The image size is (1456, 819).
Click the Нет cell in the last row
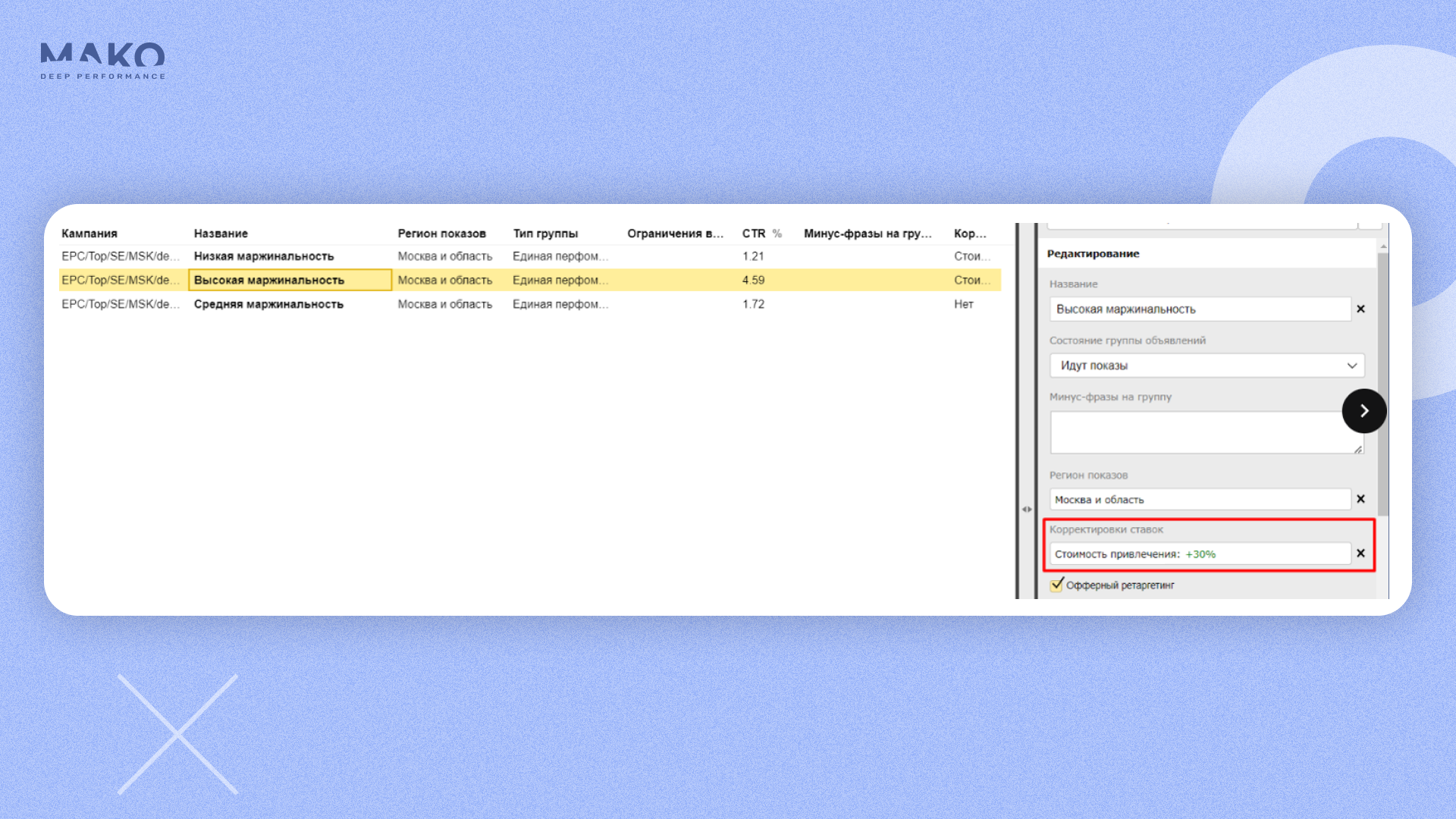click(x=963, y=304)
